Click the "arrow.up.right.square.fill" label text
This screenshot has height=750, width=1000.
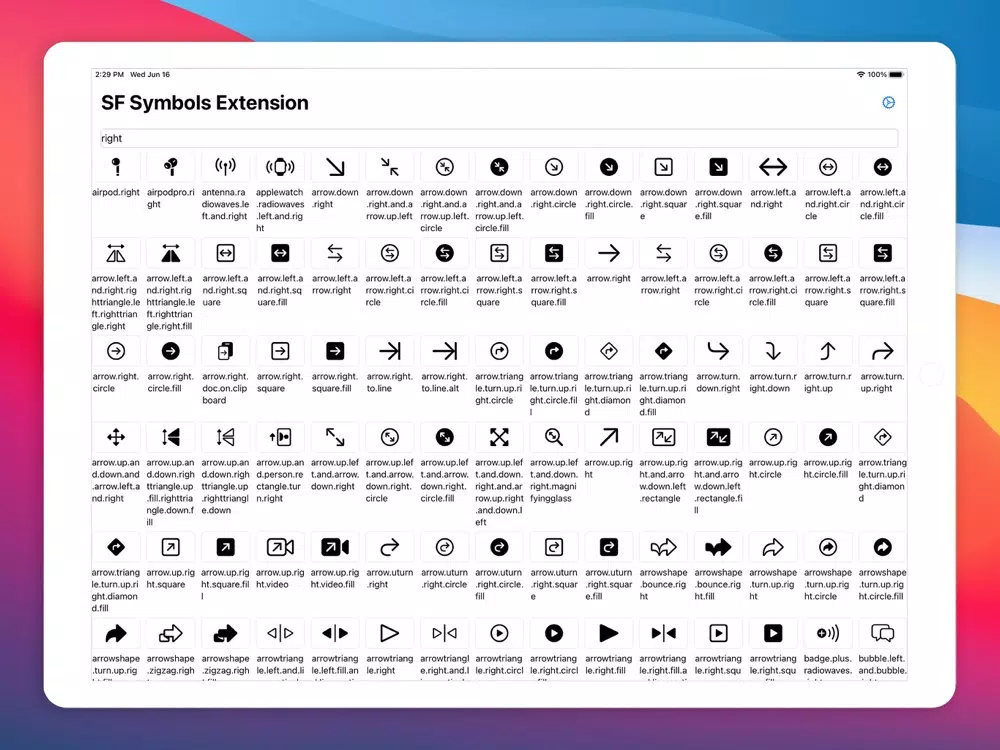[225, 584]
